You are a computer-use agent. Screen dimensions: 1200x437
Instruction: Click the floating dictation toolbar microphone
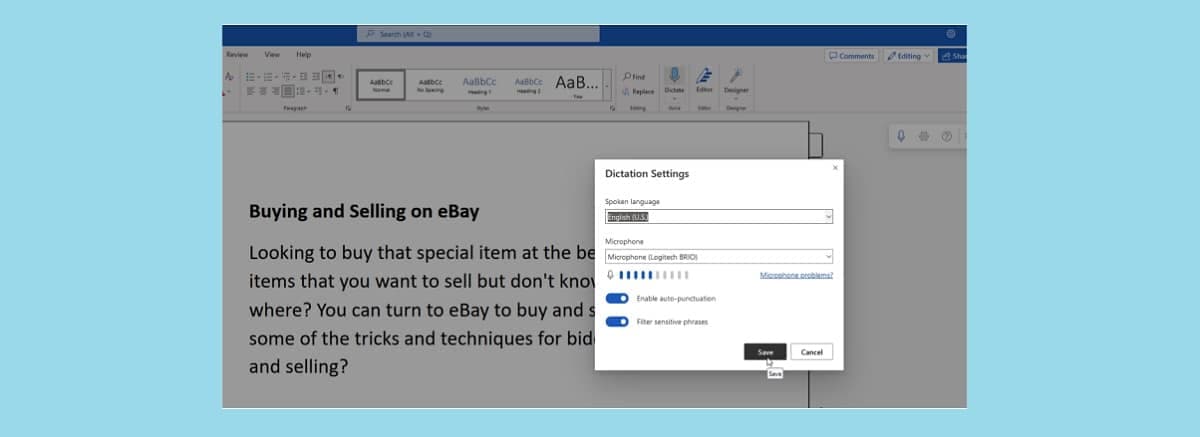point(901,136)
